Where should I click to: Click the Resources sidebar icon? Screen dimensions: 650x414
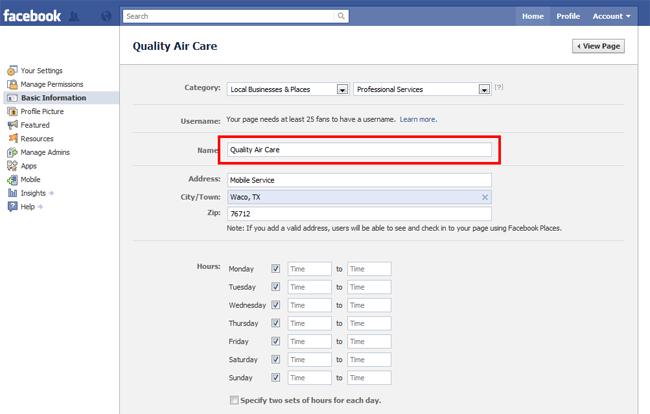click(12, 138)
